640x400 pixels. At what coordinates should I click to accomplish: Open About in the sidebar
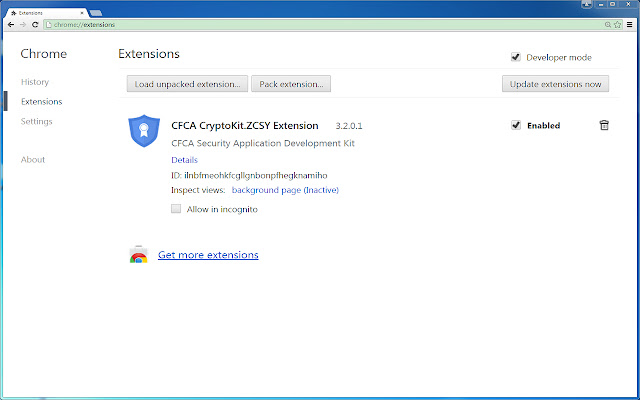click(33, 160)
